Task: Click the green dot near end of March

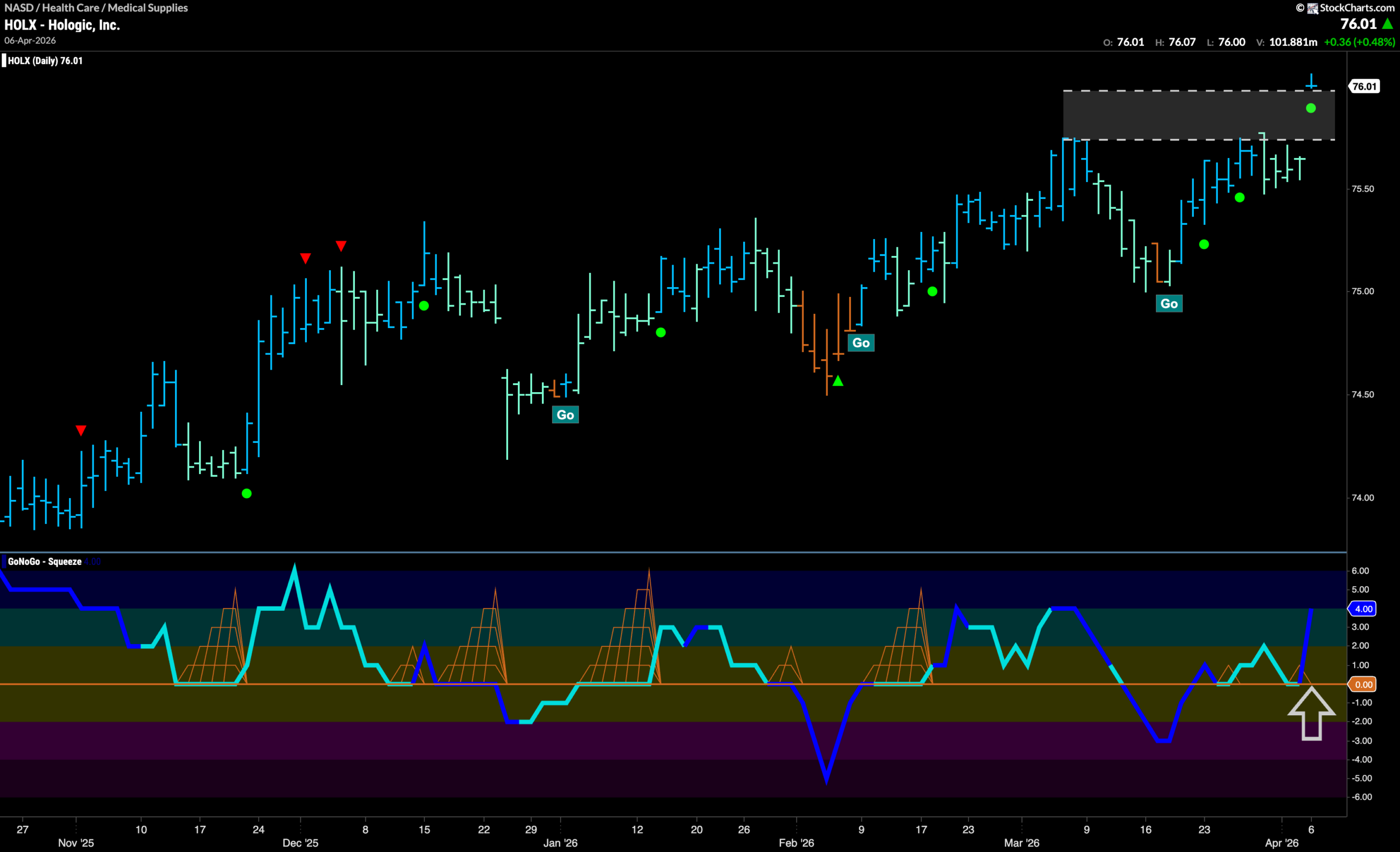Action: pyautogui.click(x=1240, y=197)
